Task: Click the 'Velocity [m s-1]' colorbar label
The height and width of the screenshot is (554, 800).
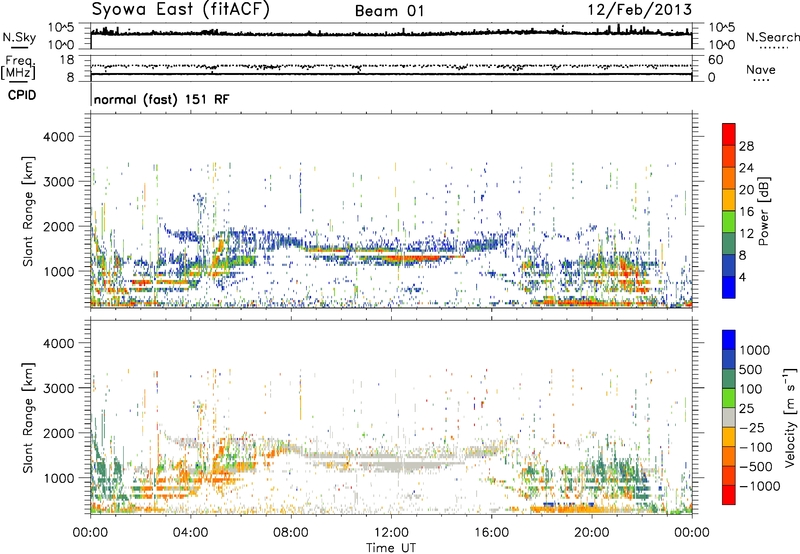Action: click(790, 417)
